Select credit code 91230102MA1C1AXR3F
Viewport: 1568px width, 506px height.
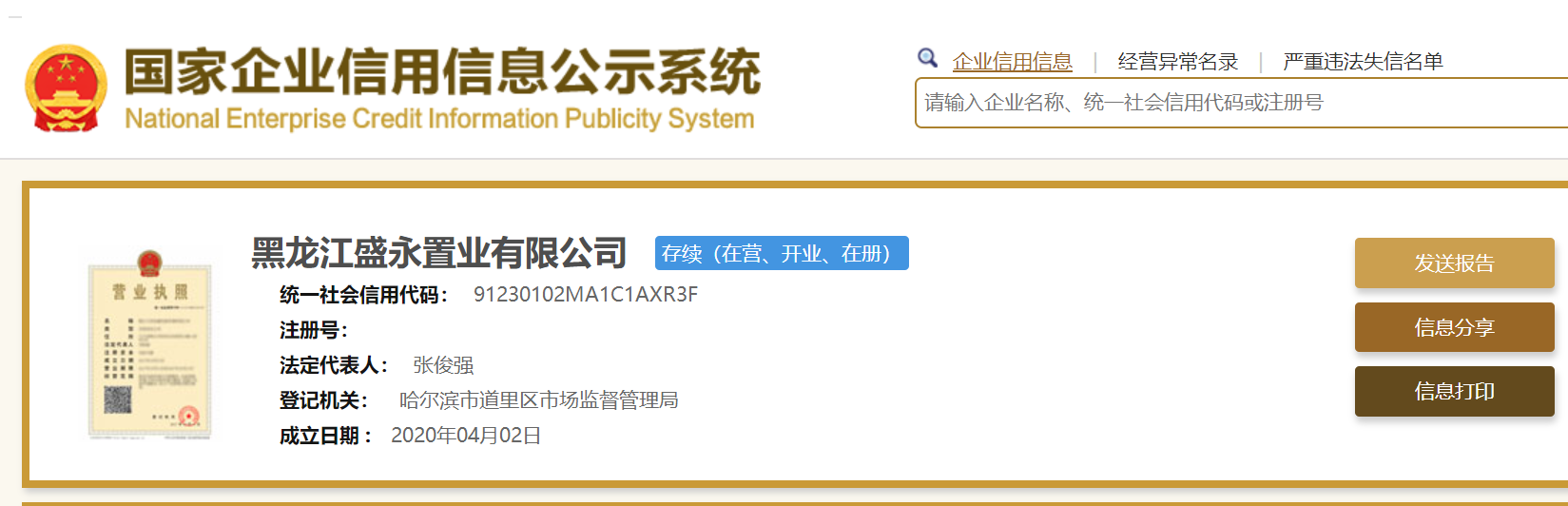(x=586, y=295)
